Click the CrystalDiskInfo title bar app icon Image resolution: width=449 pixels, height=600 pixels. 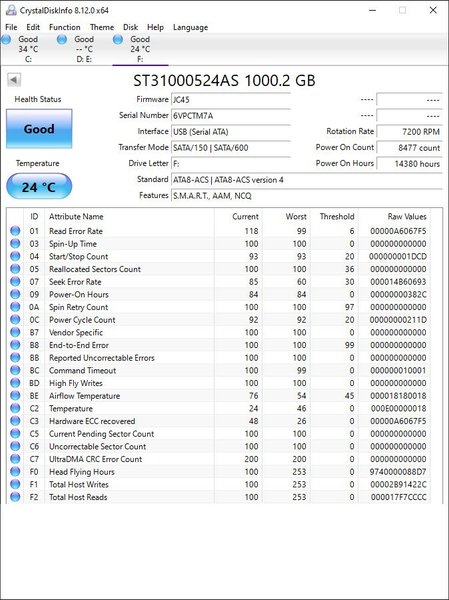pyautogui.click(x=11, y=10)
